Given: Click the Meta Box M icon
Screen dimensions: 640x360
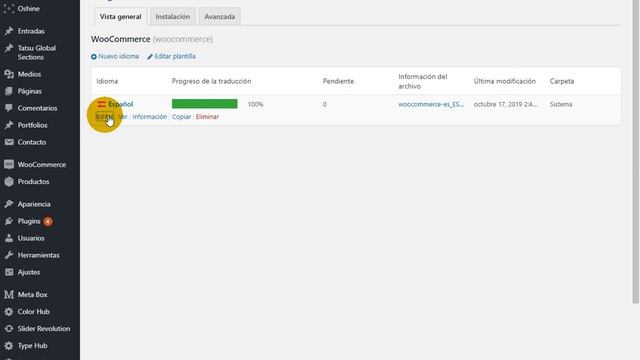Looking at the screenshot, I should (x=9, y=295).
